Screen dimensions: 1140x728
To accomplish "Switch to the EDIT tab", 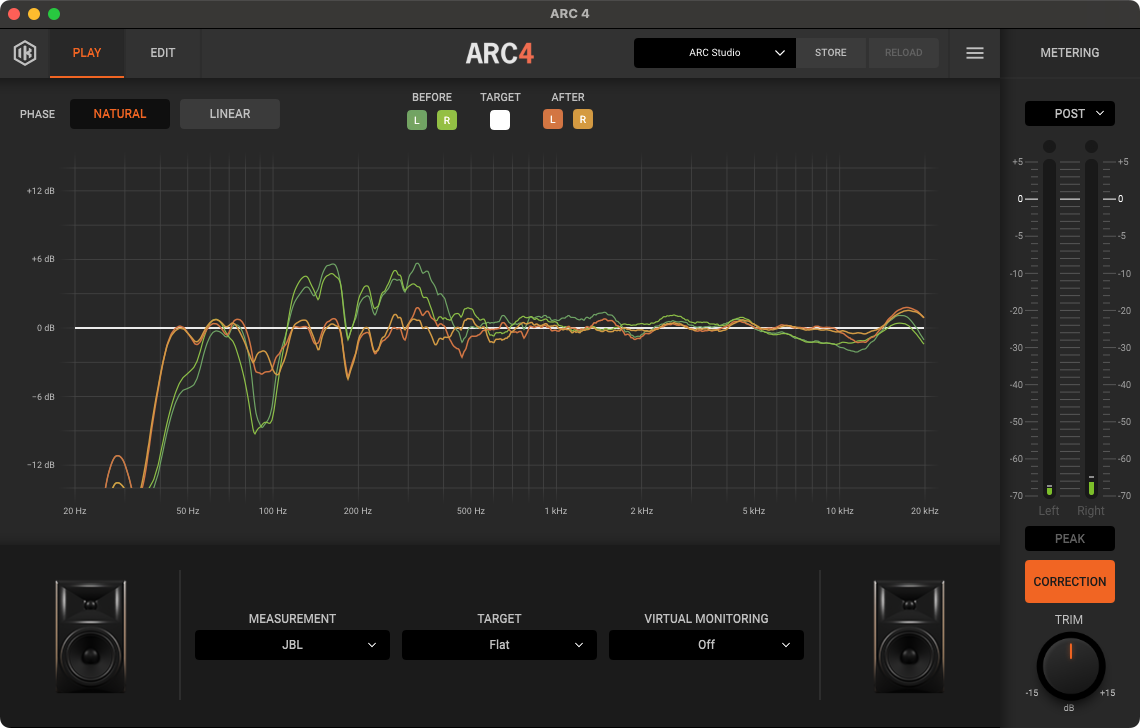I will [x=163, y=53].
